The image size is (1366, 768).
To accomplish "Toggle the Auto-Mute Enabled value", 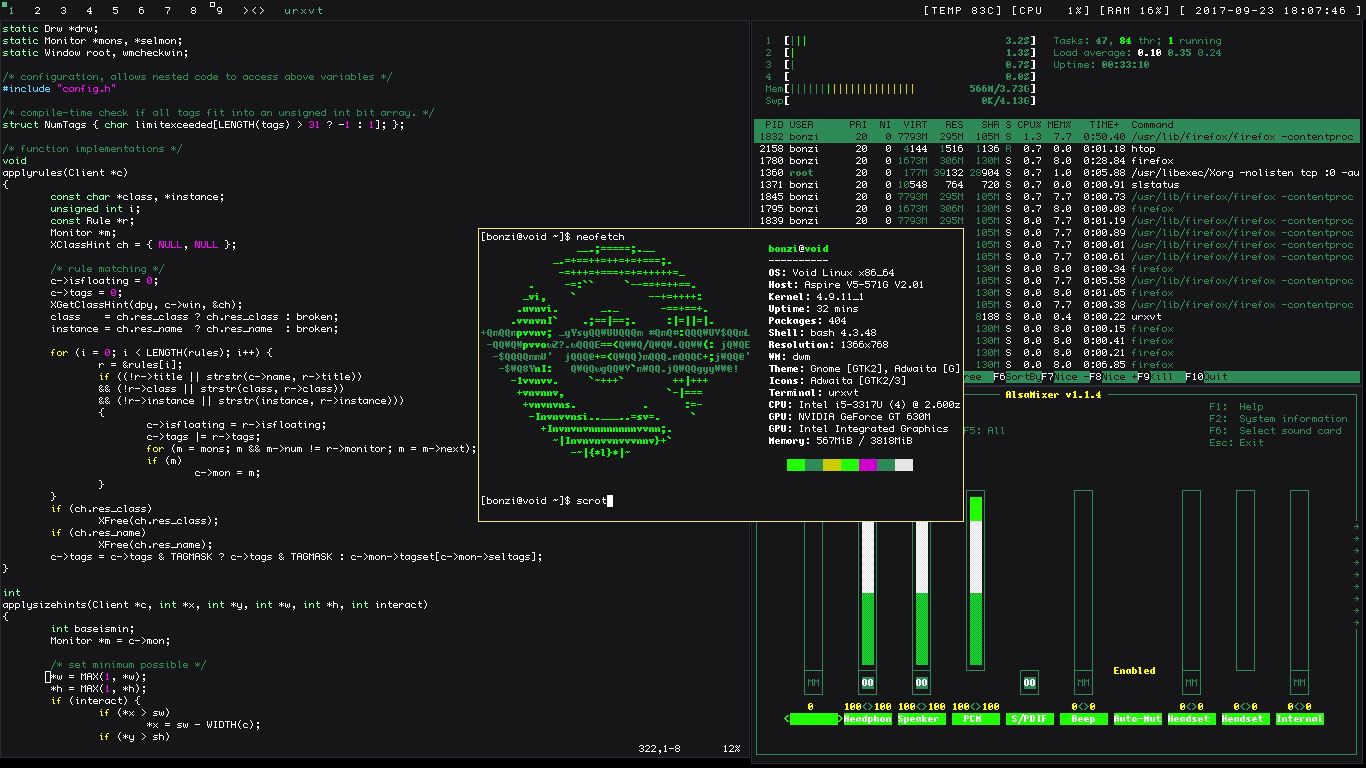I will [1134, 671].
